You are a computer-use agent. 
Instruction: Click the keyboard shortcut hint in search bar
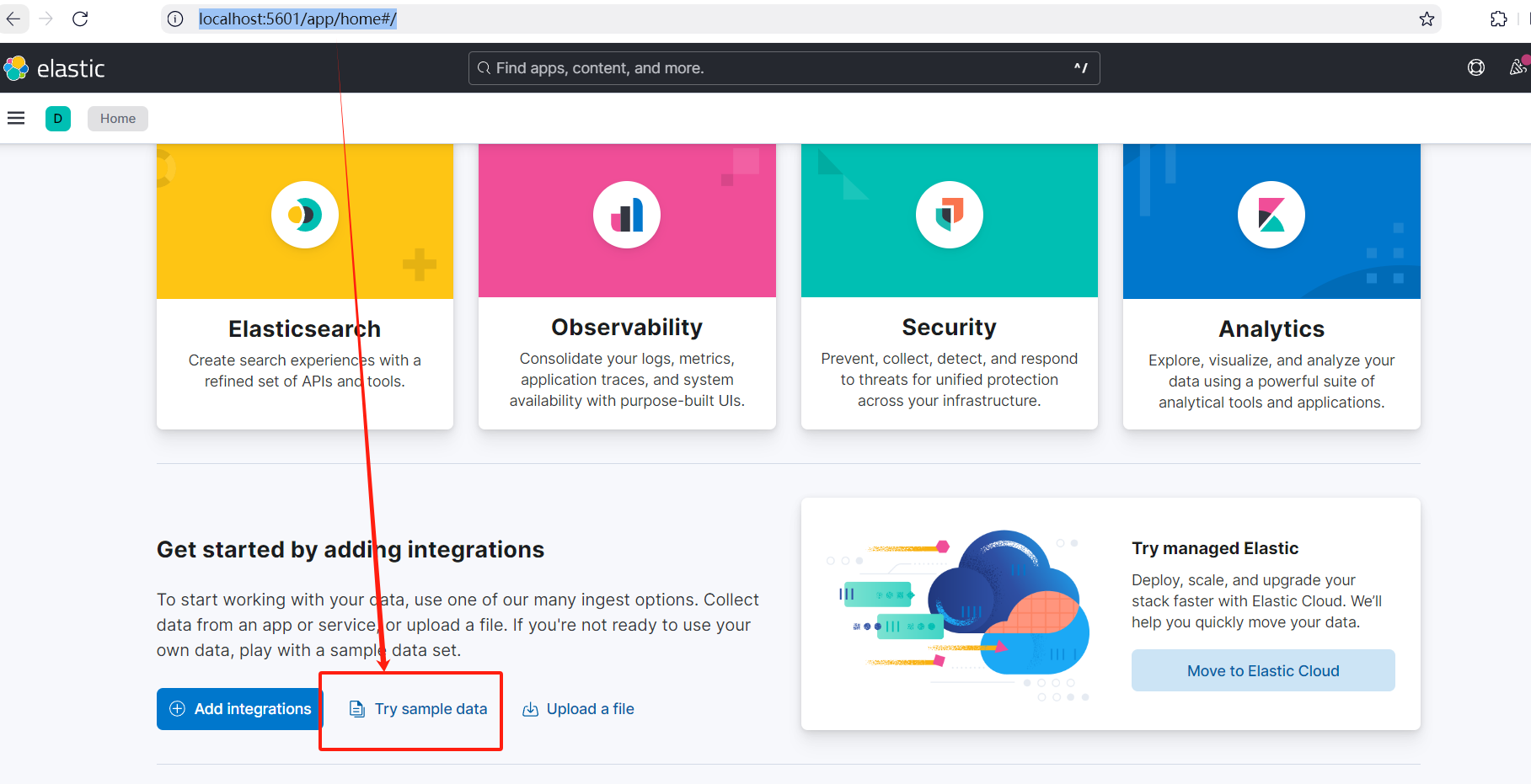coord(1081,68)
